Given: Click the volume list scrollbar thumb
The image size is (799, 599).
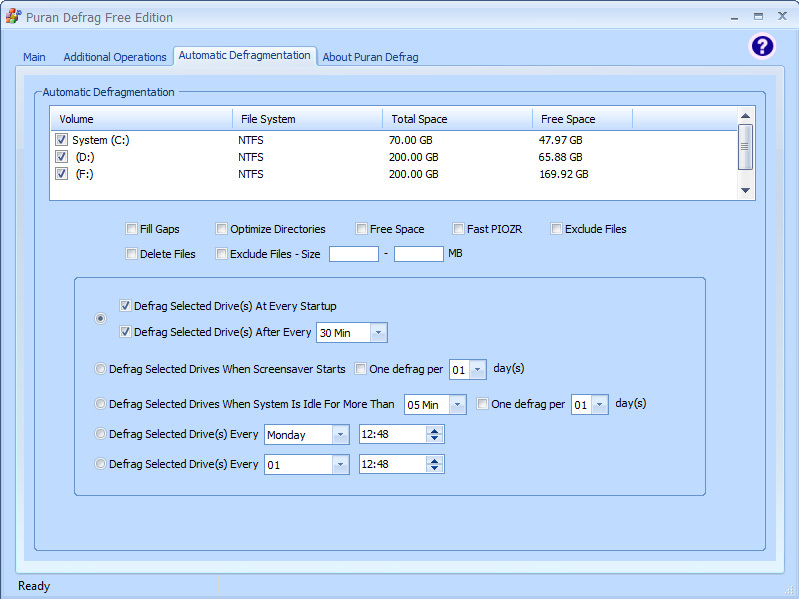Looking at the screenshot, I should coord(745,147).
